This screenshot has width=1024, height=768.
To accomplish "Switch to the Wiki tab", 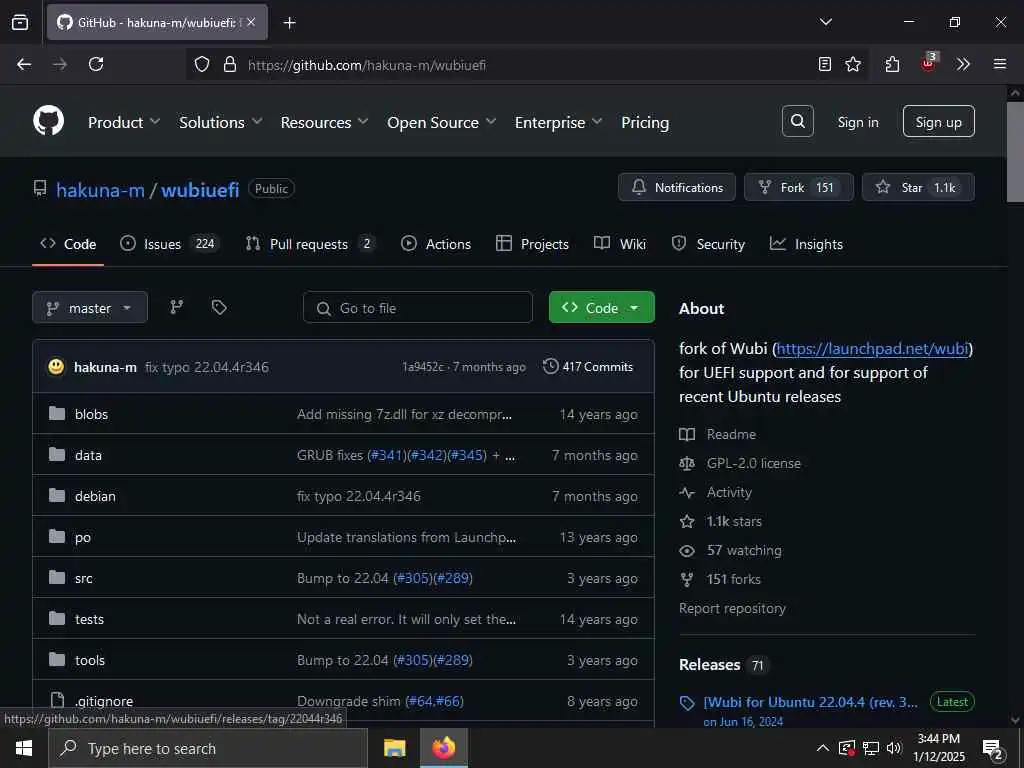I will pos(620,244).
